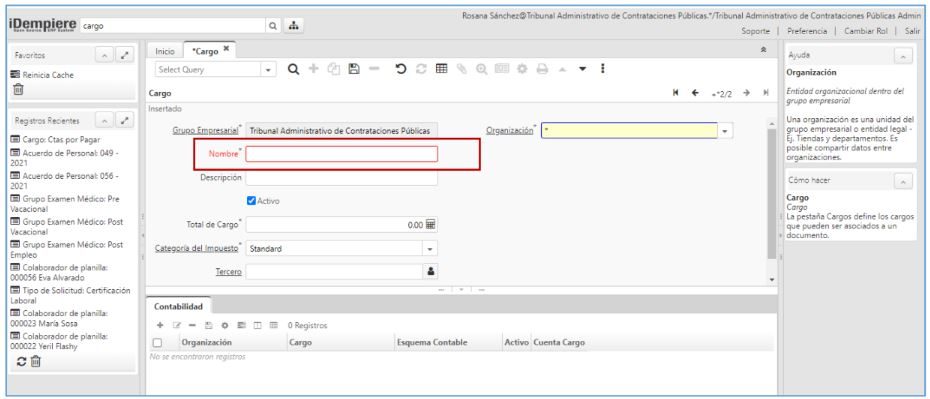Click the Copy record icon in the Cargo toolbar
Screen dimensions: 930x399
[333, 69]
